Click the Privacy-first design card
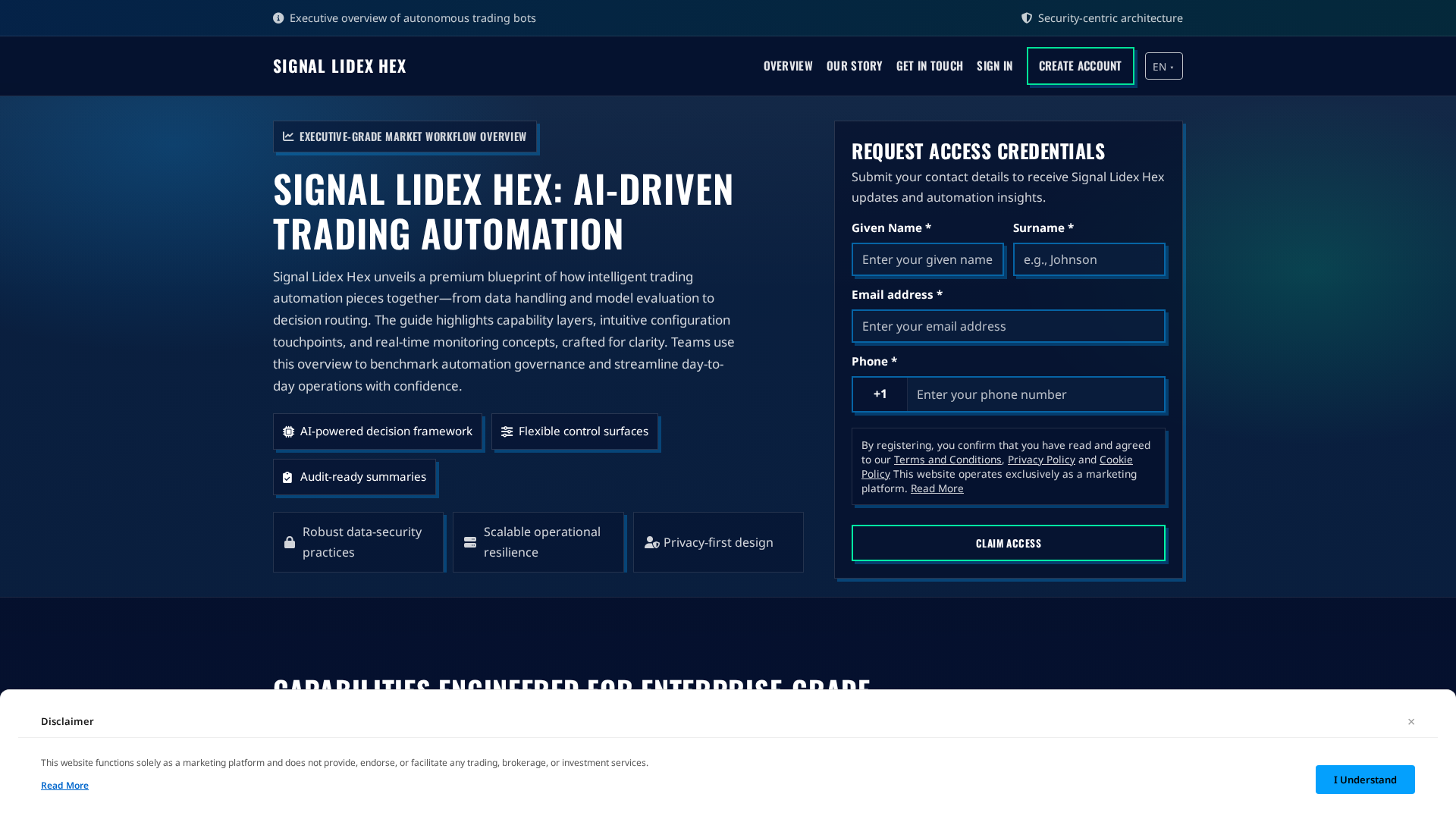1456x819 pixels. point(718,542)
